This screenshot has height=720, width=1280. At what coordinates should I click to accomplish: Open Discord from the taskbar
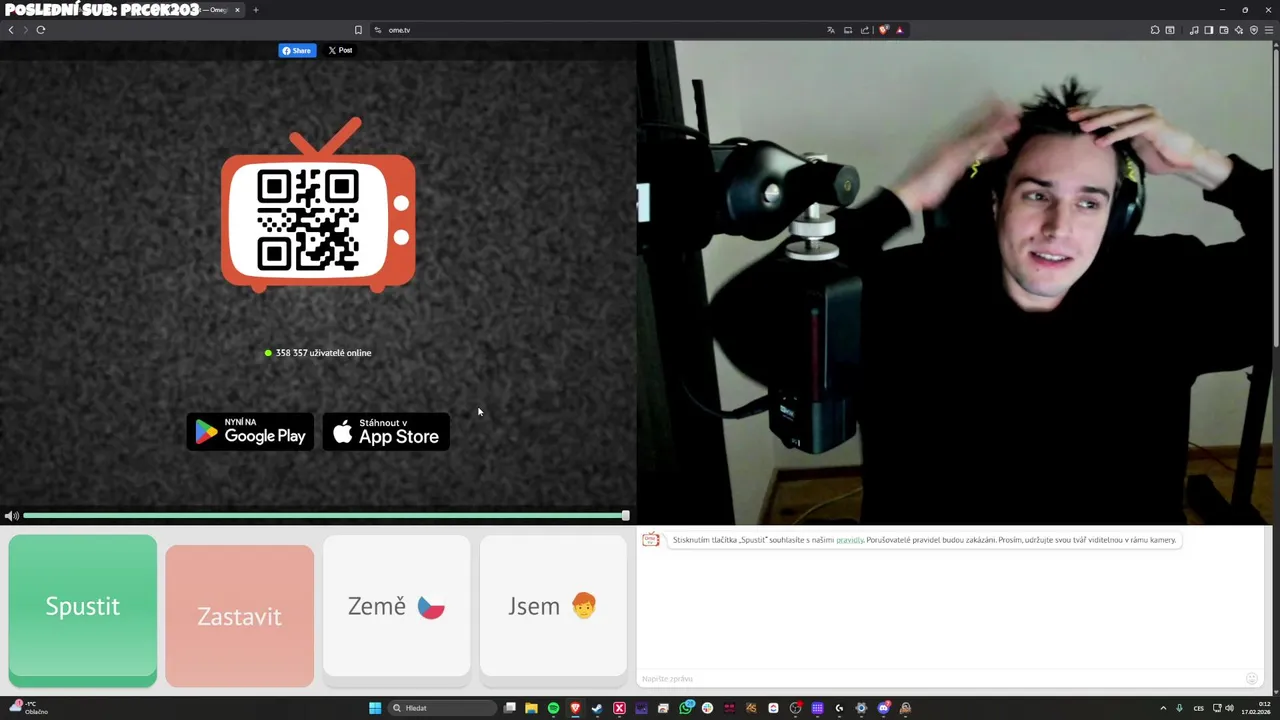point(883,708)
